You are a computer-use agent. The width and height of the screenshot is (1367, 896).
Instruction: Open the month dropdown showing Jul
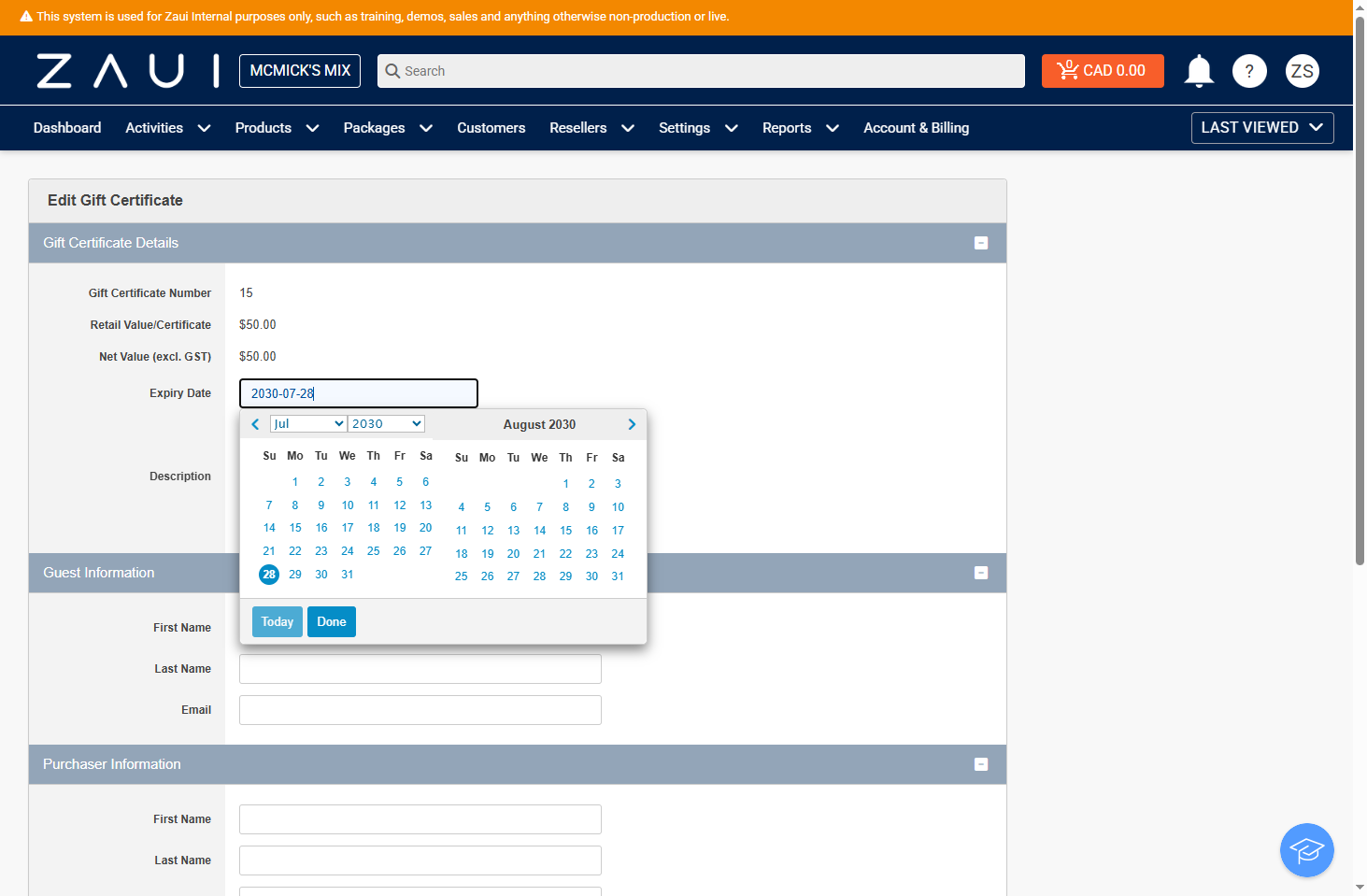pos(308,424)
